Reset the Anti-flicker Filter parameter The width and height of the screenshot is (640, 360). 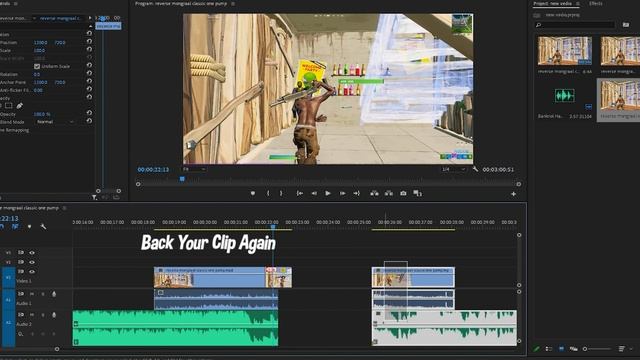pyautogui.click(x=89, y=89)
